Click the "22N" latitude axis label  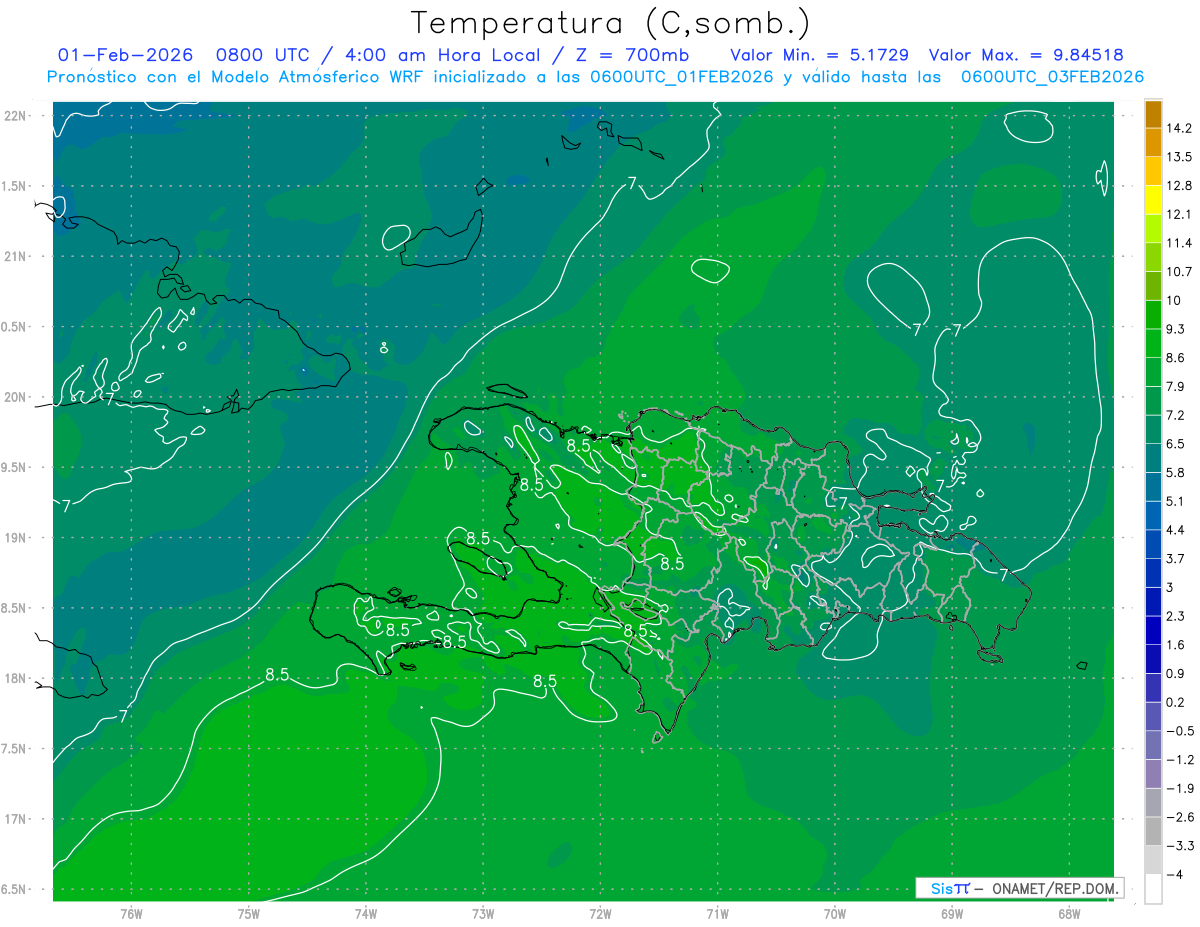pyautogui.click(x=16, y=116)
